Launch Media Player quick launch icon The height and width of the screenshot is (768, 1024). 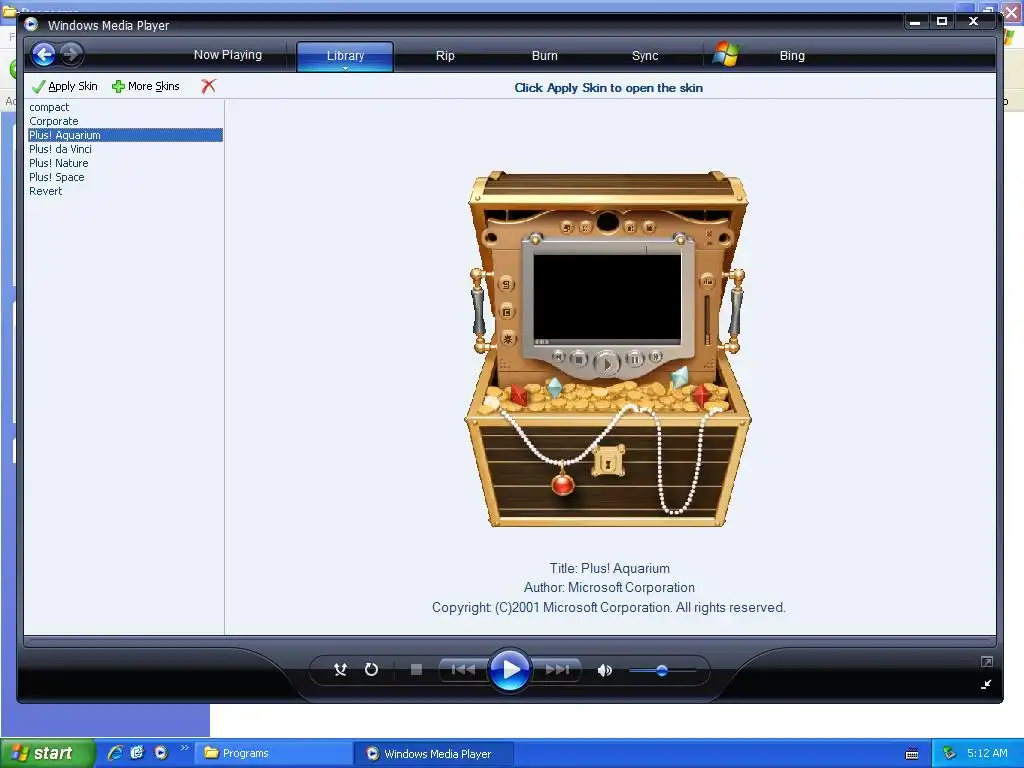pos(161,753)
